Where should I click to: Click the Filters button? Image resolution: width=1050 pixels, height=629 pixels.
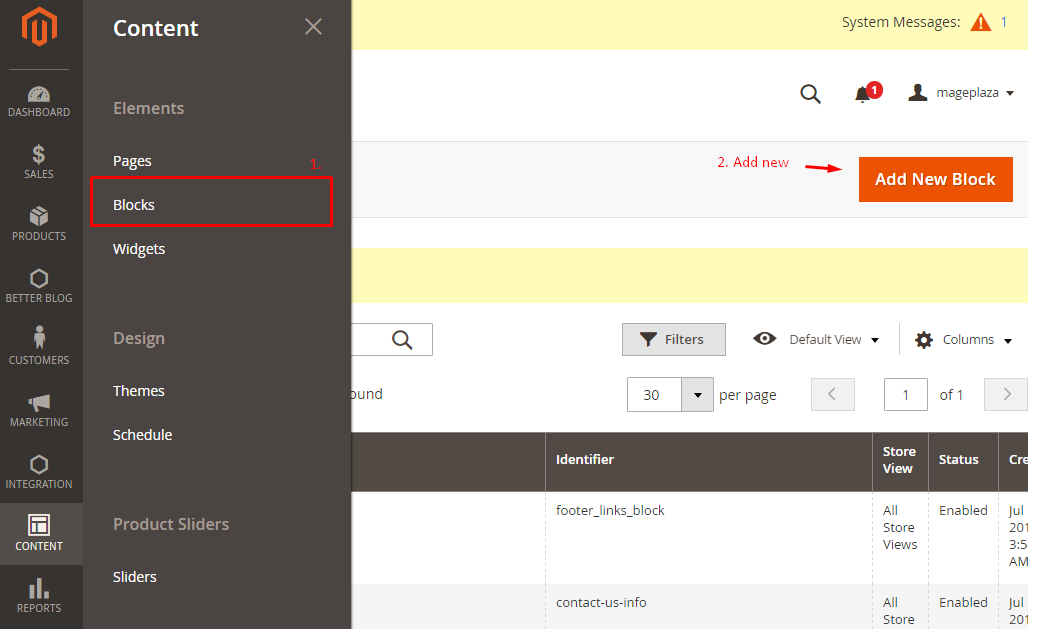tap(673, 339)
